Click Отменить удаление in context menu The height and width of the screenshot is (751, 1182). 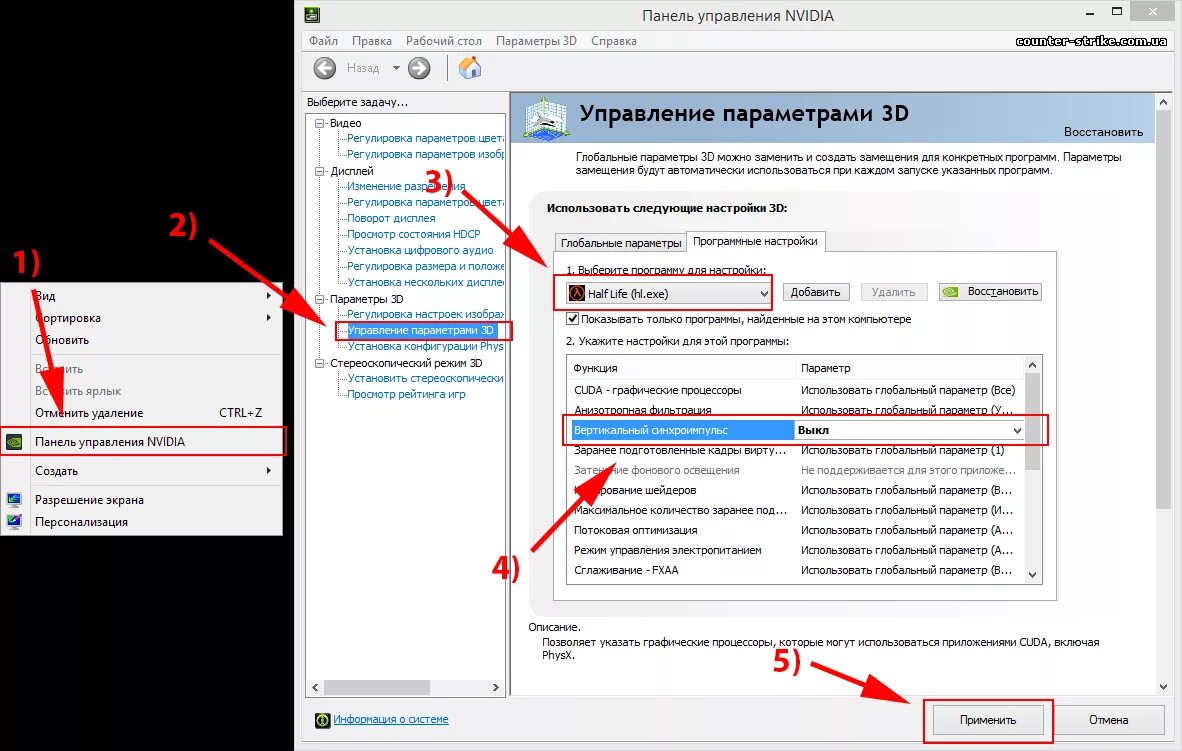click(142, 413)
